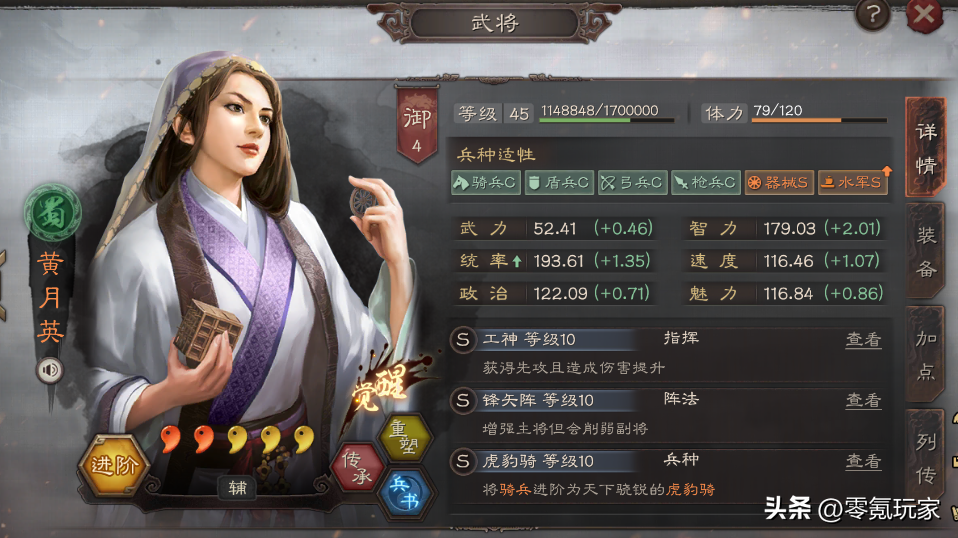
Task: Open the 兵书 blue hexagon icon
Action: click(406, 493)
